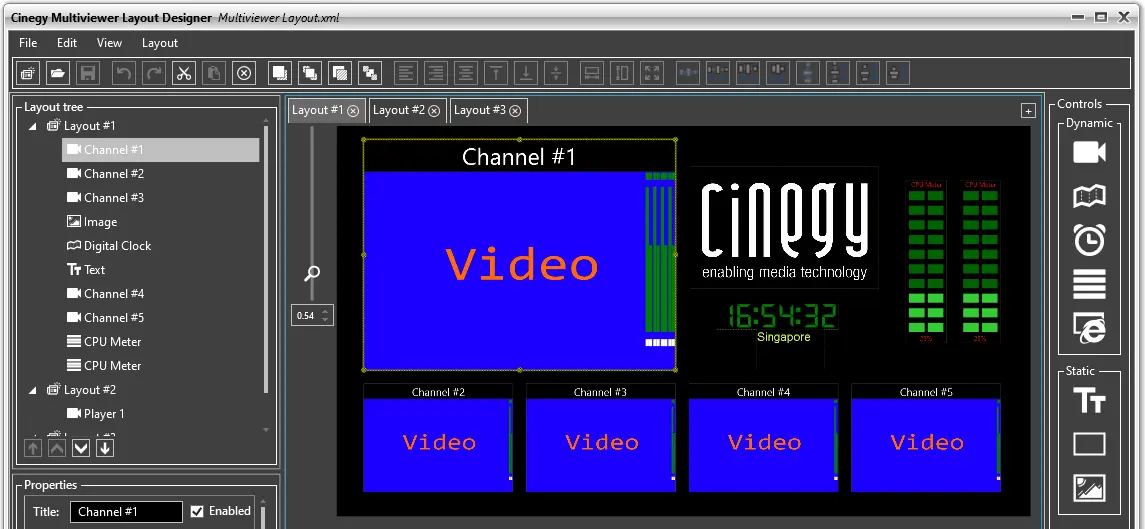
Task: Open the File menu
Action: point(28,42)
